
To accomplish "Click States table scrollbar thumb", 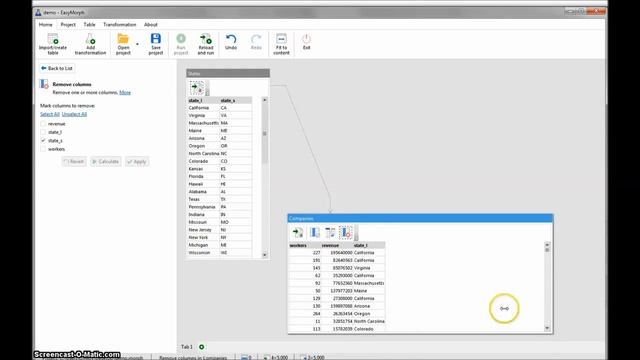I will tap(264, 133).
